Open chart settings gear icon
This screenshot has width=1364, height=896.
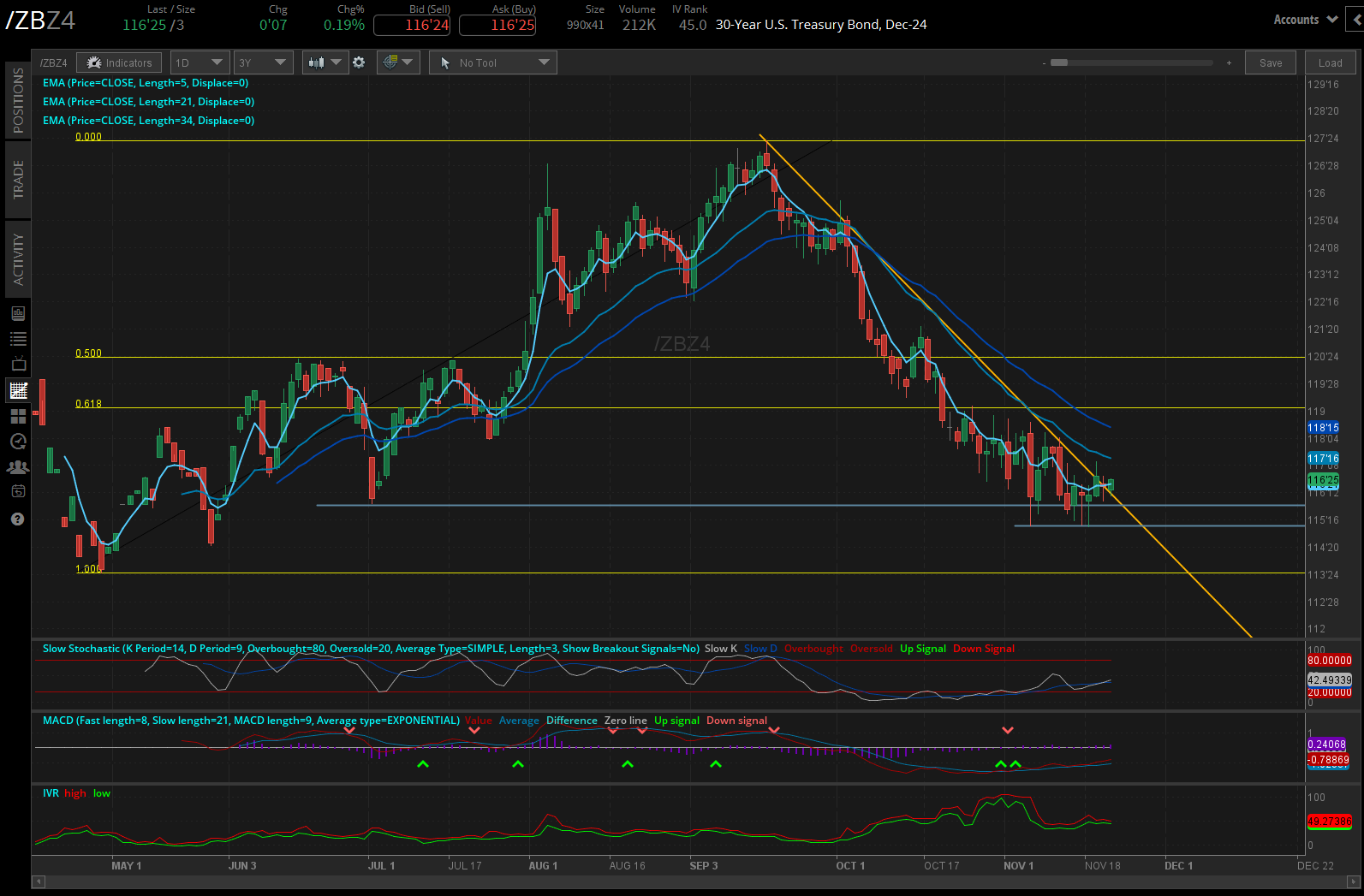click(359, 62)
